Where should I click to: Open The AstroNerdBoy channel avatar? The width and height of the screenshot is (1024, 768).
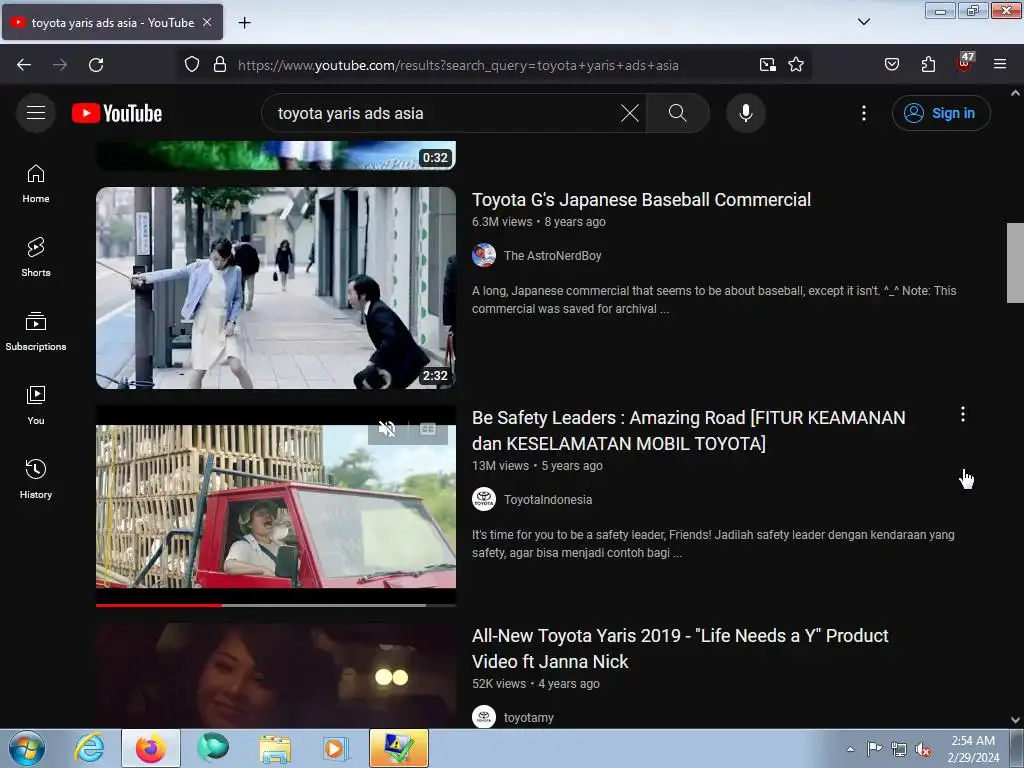tap(483, 255)
